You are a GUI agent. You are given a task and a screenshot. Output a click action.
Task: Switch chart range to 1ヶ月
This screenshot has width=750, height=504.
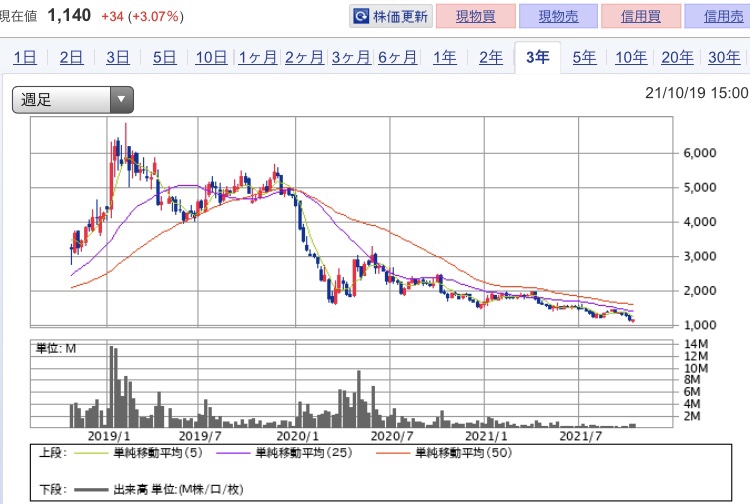tap(258, 58)
